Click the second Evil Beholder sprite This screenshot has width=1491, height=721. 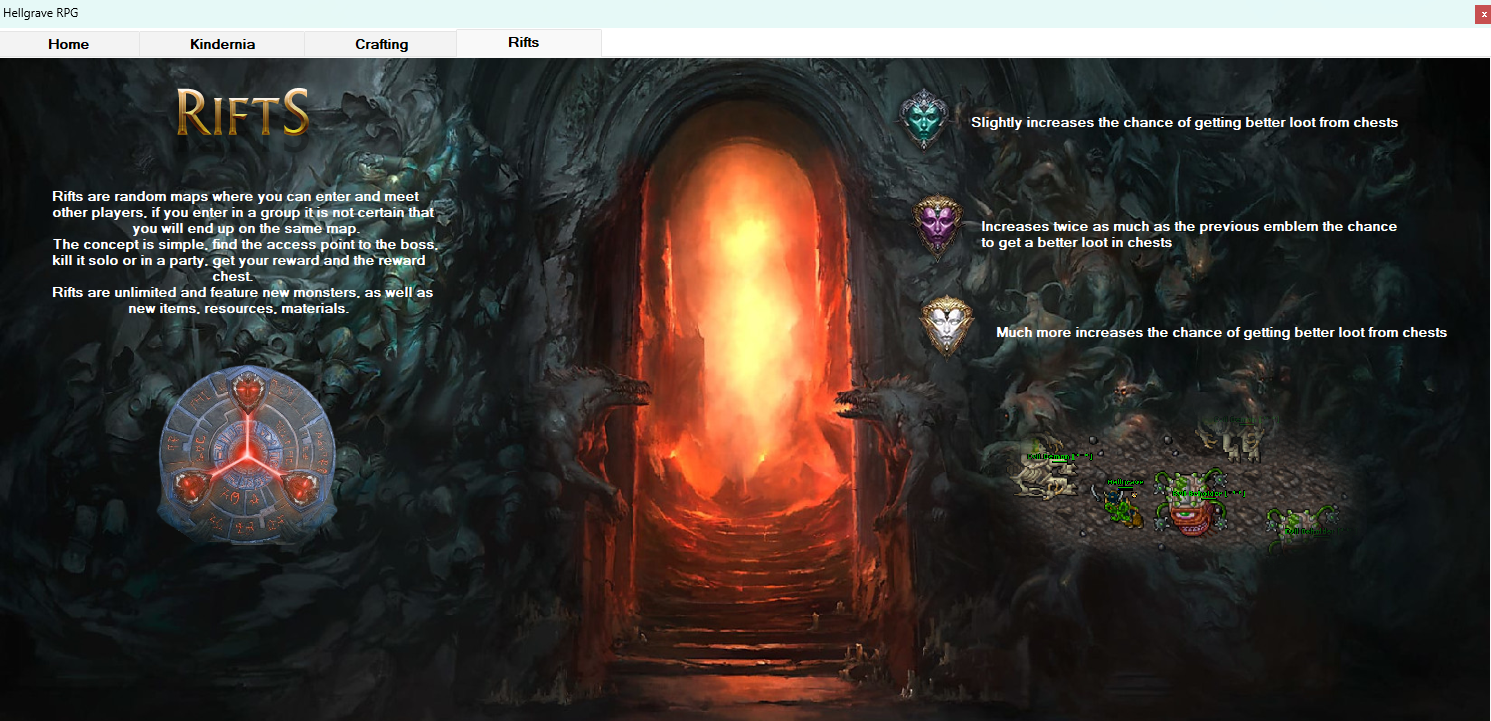point(1297,528)
